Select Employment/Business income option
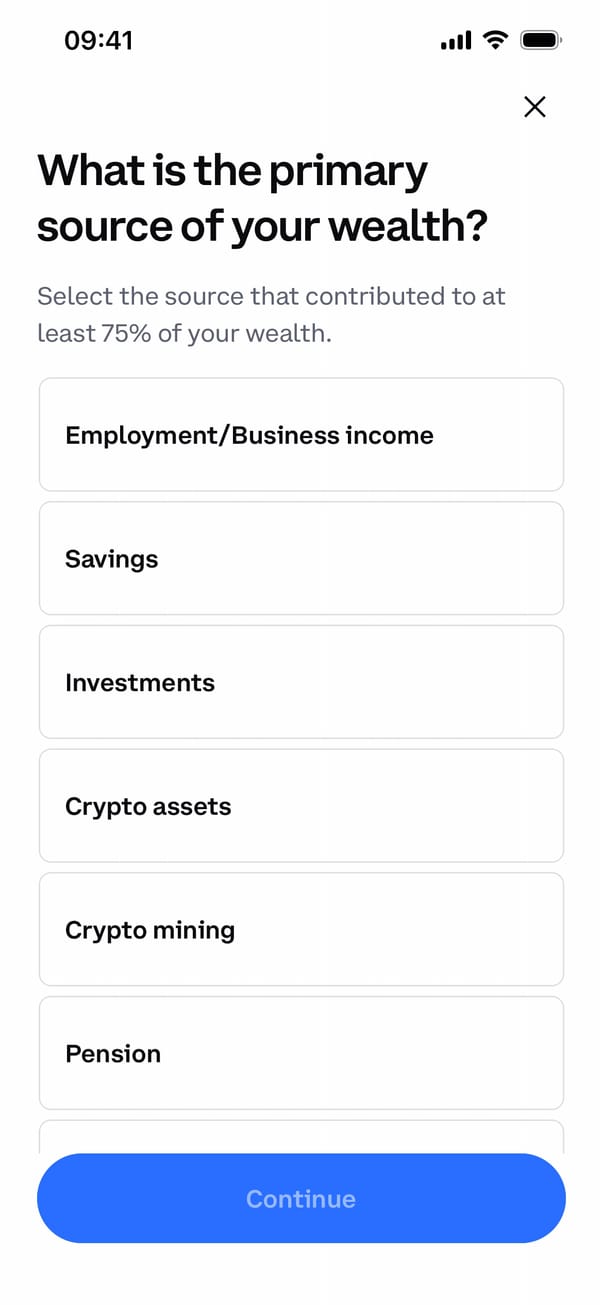603x1305 pixels. coord(301,435)
